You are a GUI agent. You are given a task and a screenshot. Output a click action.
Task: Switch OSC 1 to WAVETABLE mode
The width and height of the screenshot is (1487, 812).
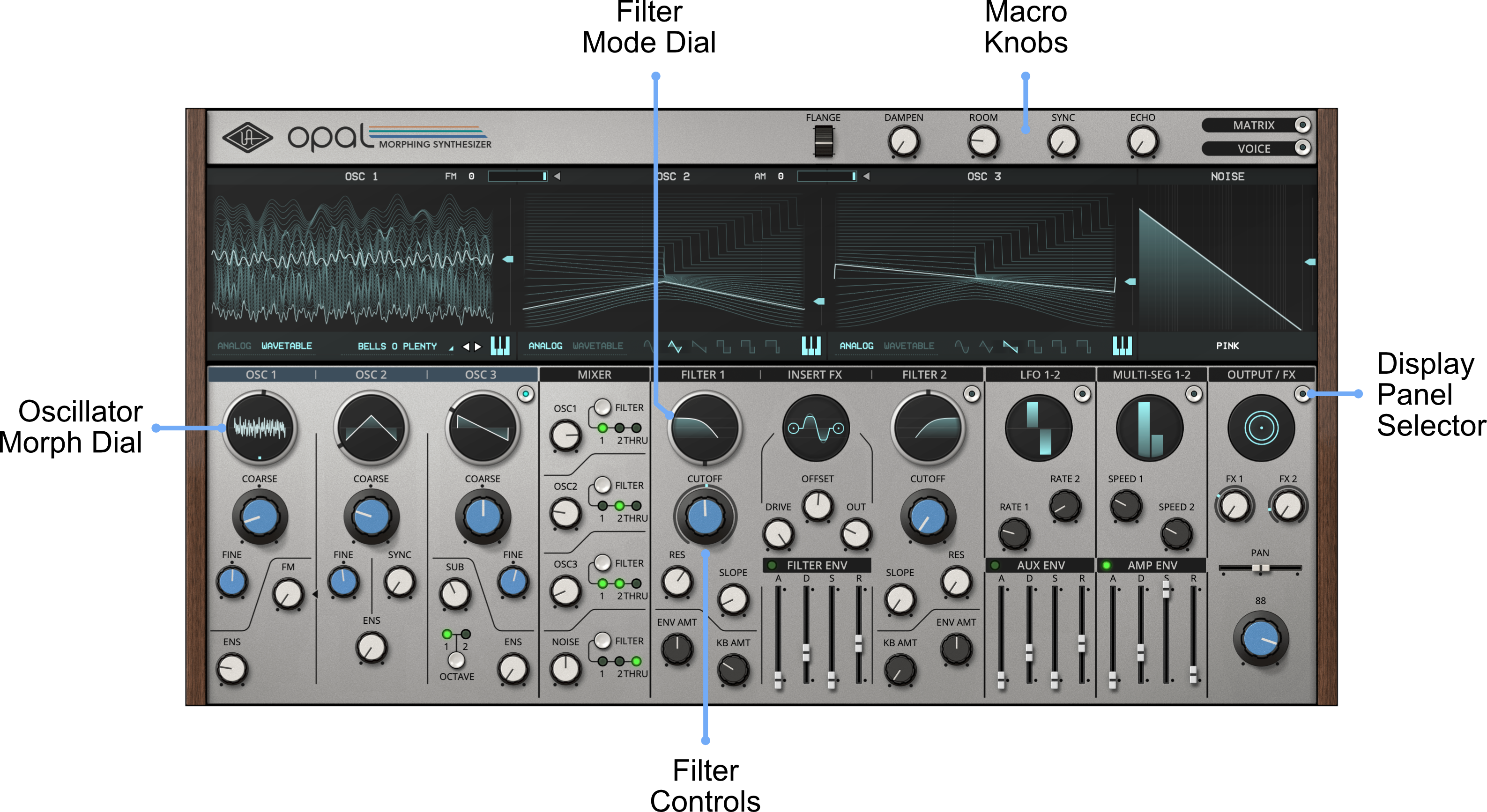tap(286, 346)
